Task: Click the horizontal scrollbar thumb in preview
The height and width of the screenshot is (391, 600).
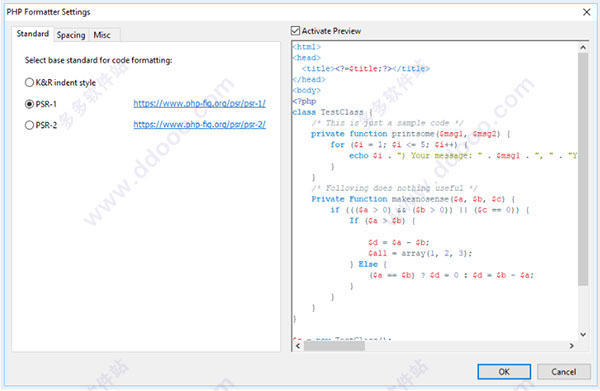Action: pos(334,346)
